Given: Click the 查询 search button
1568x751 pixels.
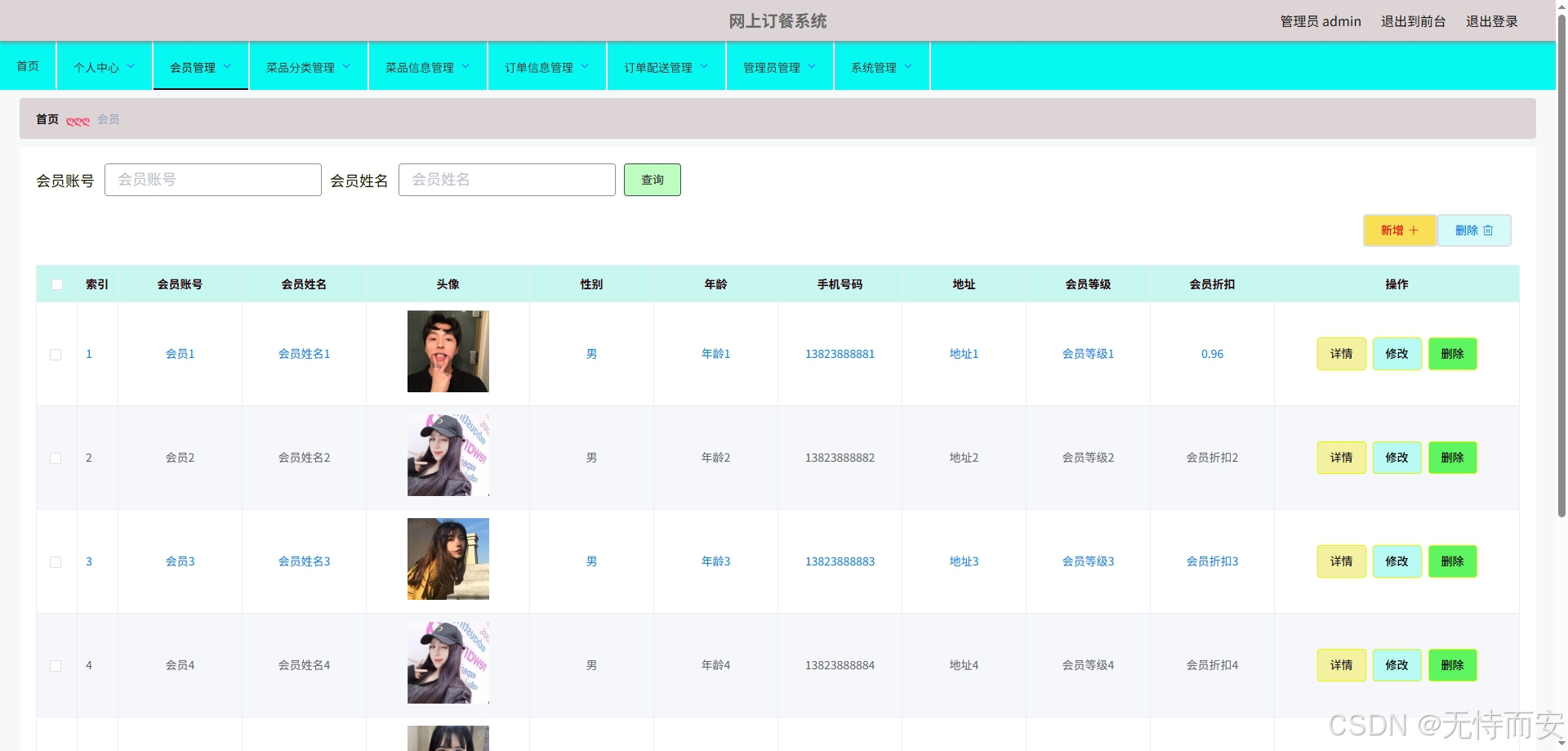Looking at the screenshot, I should point(653,180).
